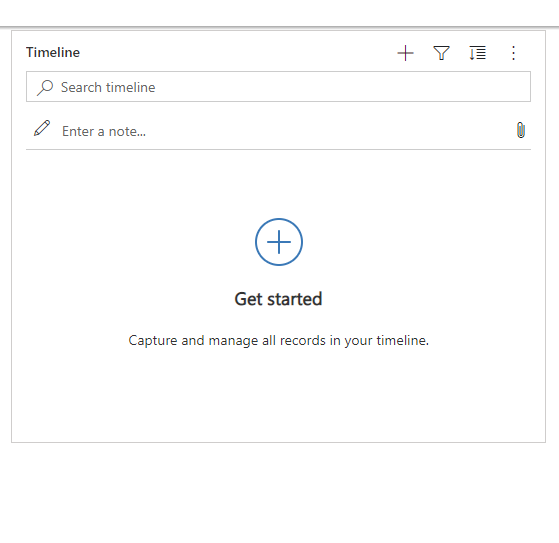Open the timeline filter pane

click(441, 53)
